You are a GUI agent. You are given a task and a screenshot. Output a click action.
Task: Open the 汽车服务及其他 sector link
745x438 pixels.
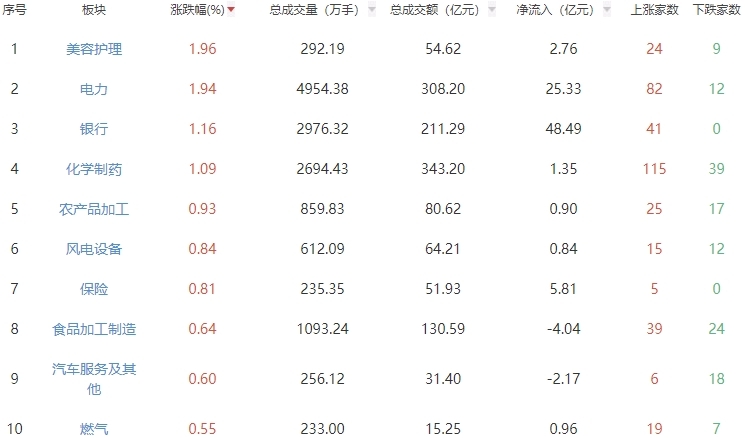[x=94, y=378]
